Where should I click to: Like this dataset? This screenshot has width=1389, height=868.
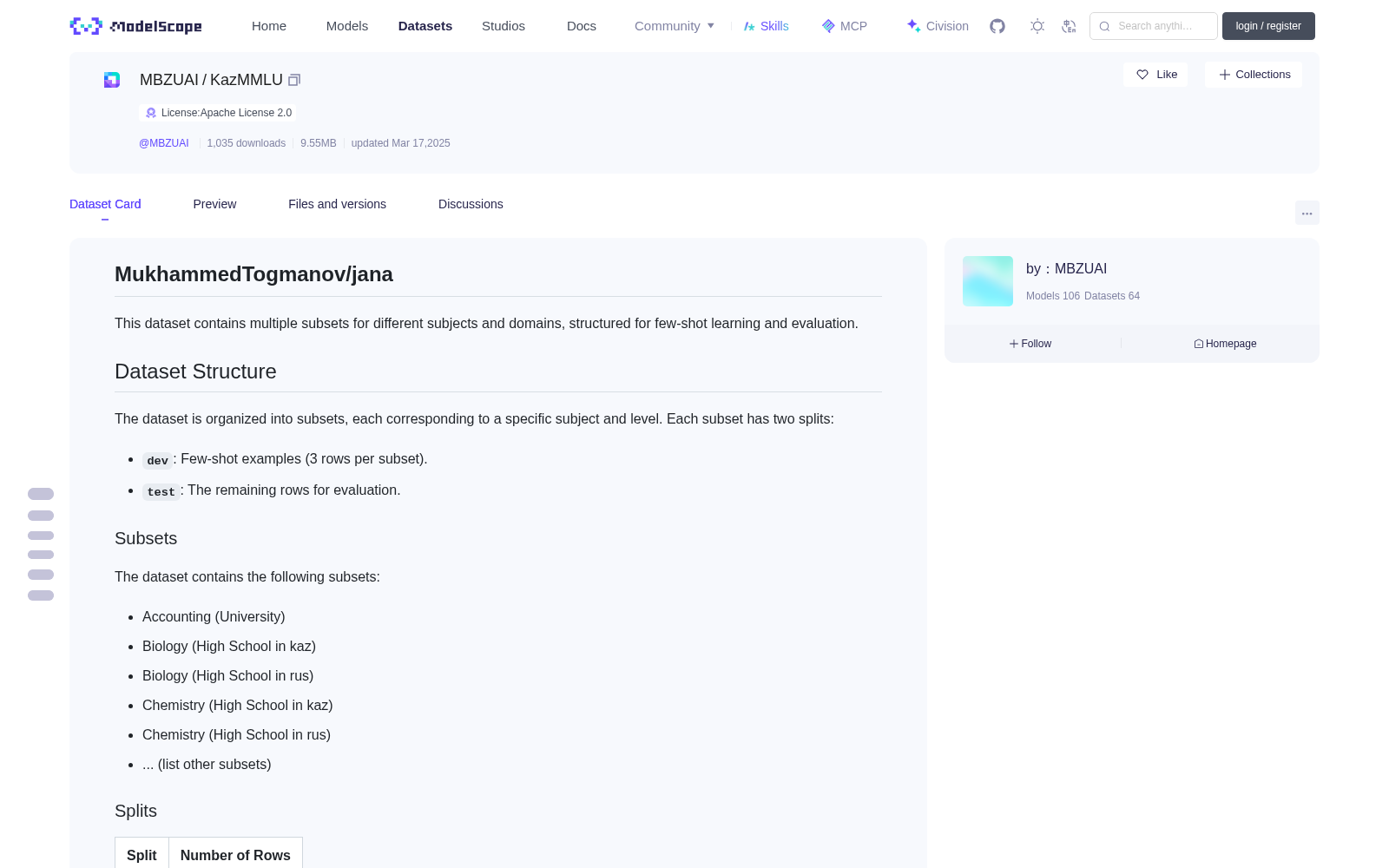pyautogui.click(x=1155, y=75)
